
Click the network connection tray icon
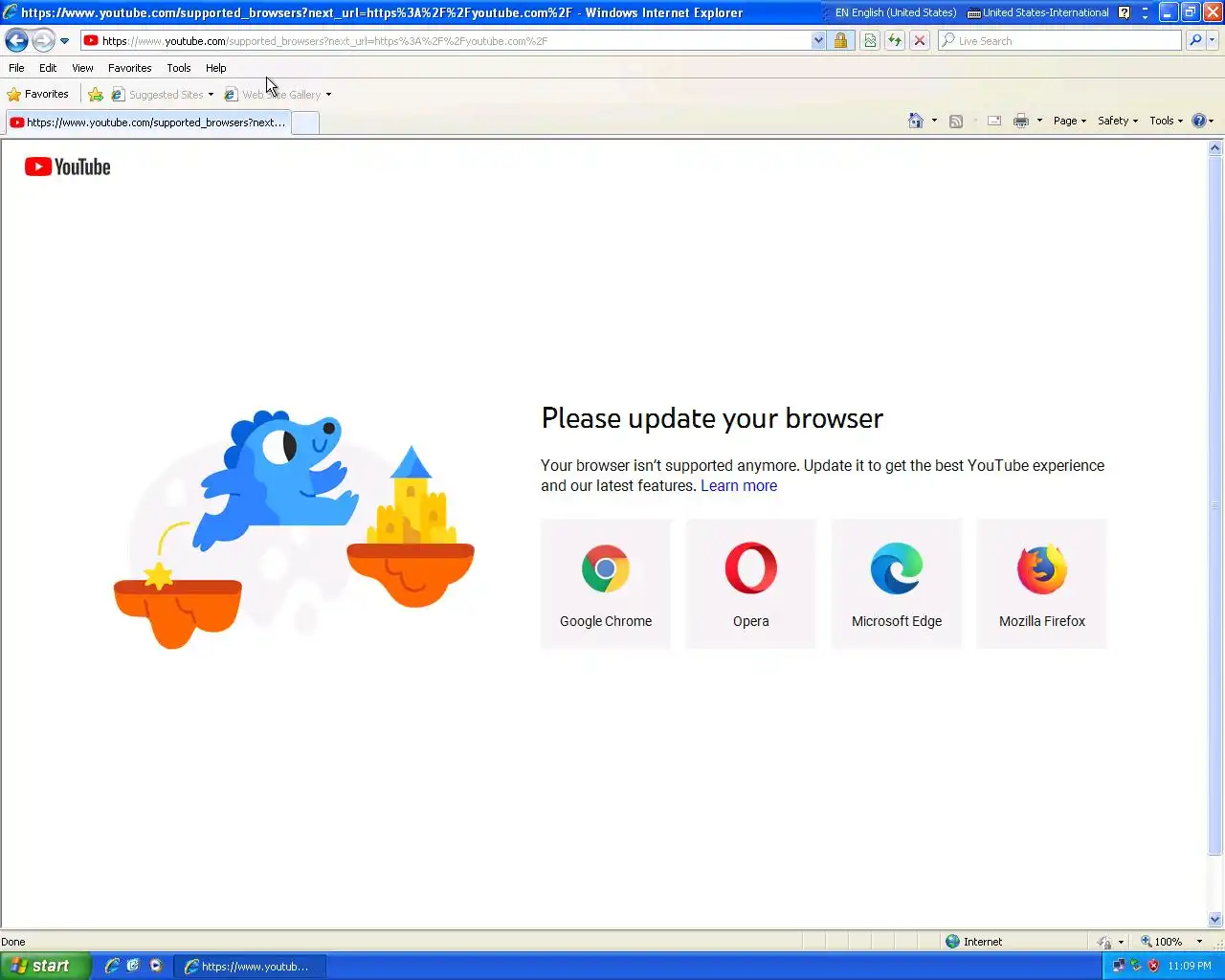[1119, 966]
